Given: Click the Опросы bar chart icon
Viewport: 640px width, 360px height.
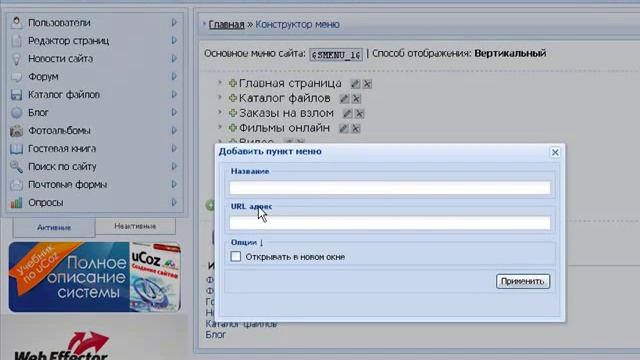Looking at the screenshot, I should click(x=16, y=202).
